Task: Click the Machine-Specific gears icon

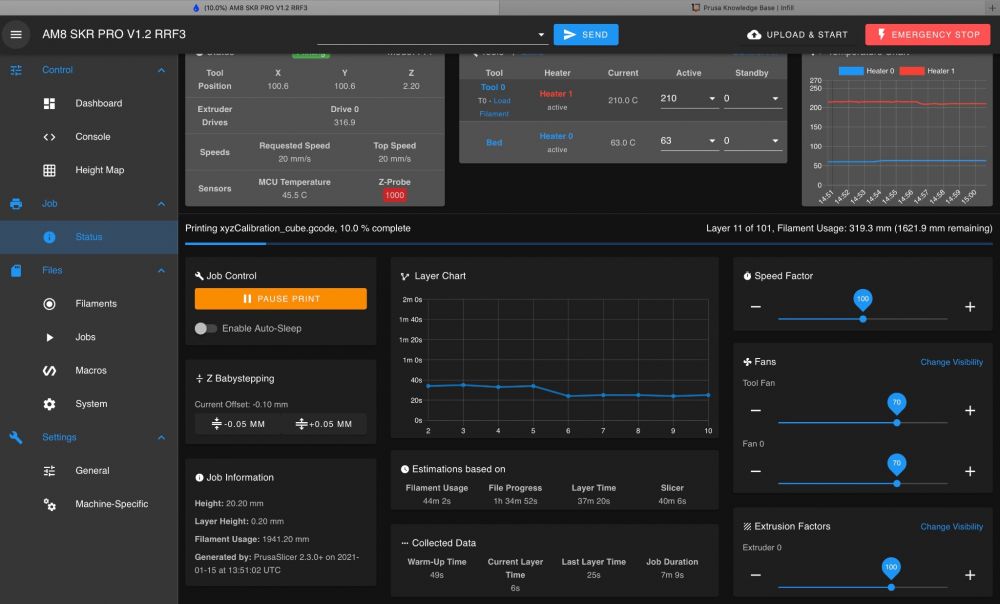Action: (49, 505)
